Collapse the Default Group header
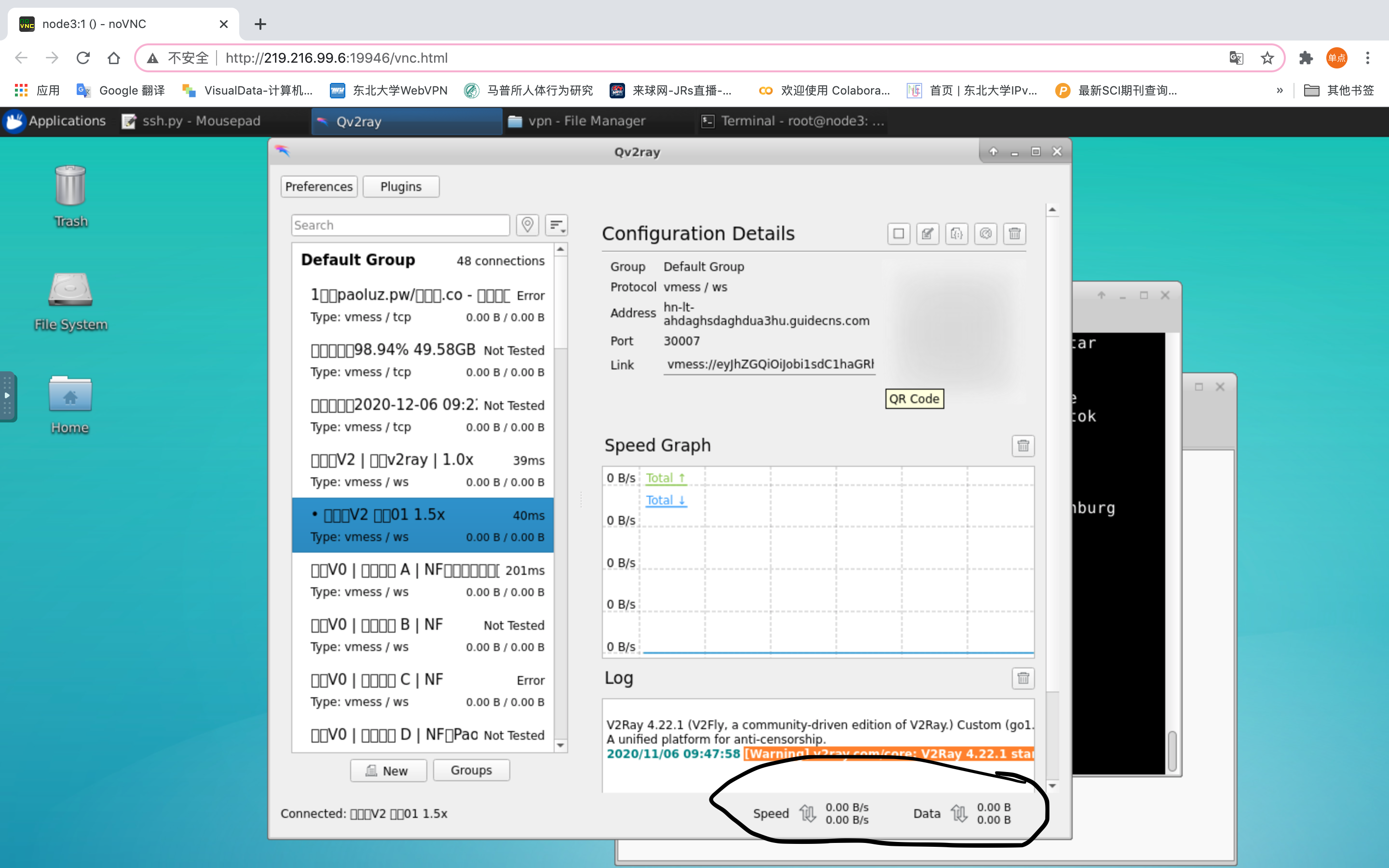This screenshot has height=868, width=1389. pos(358,260)
